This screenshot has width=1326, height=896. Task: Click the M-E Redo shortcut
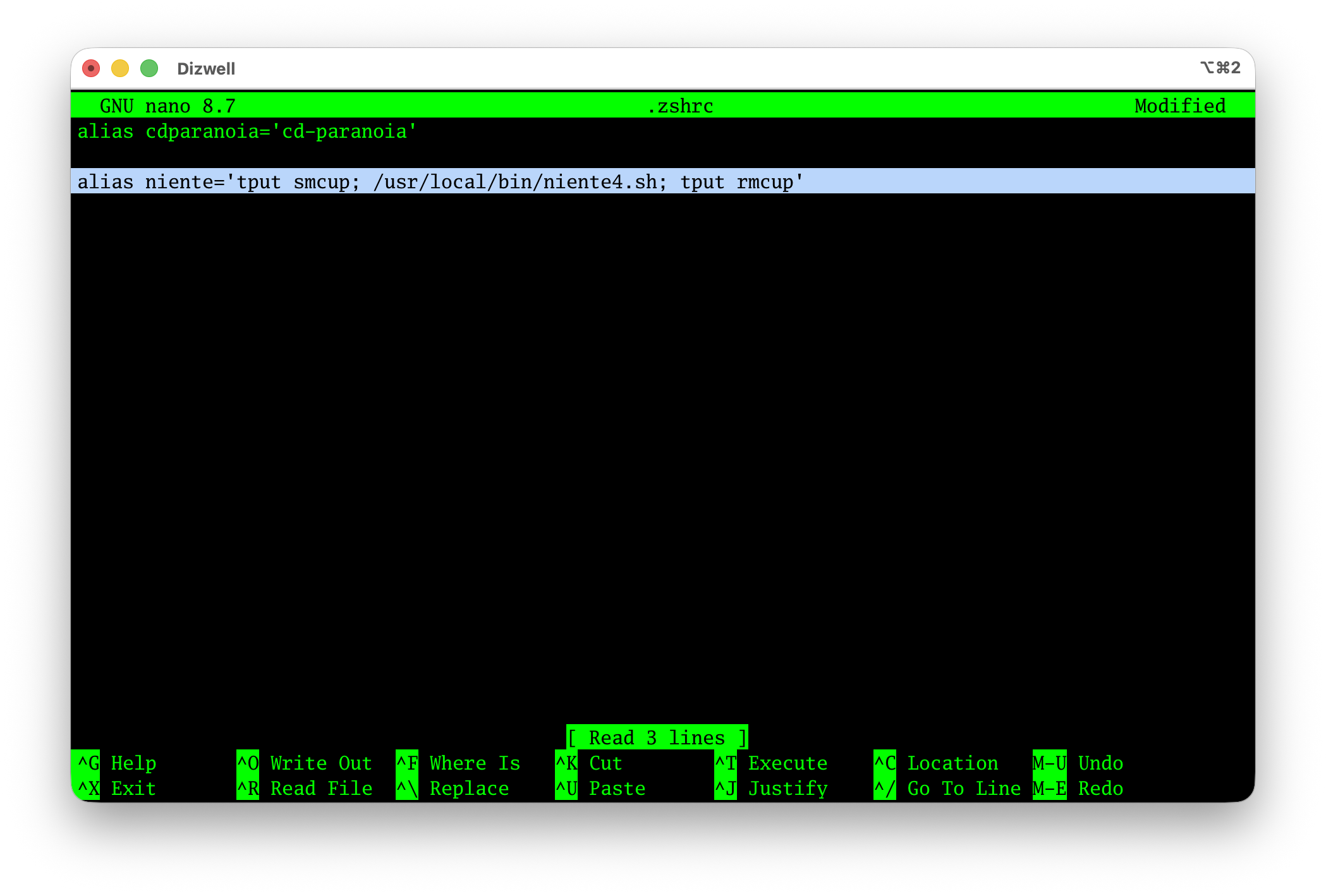click(1074, 789)
